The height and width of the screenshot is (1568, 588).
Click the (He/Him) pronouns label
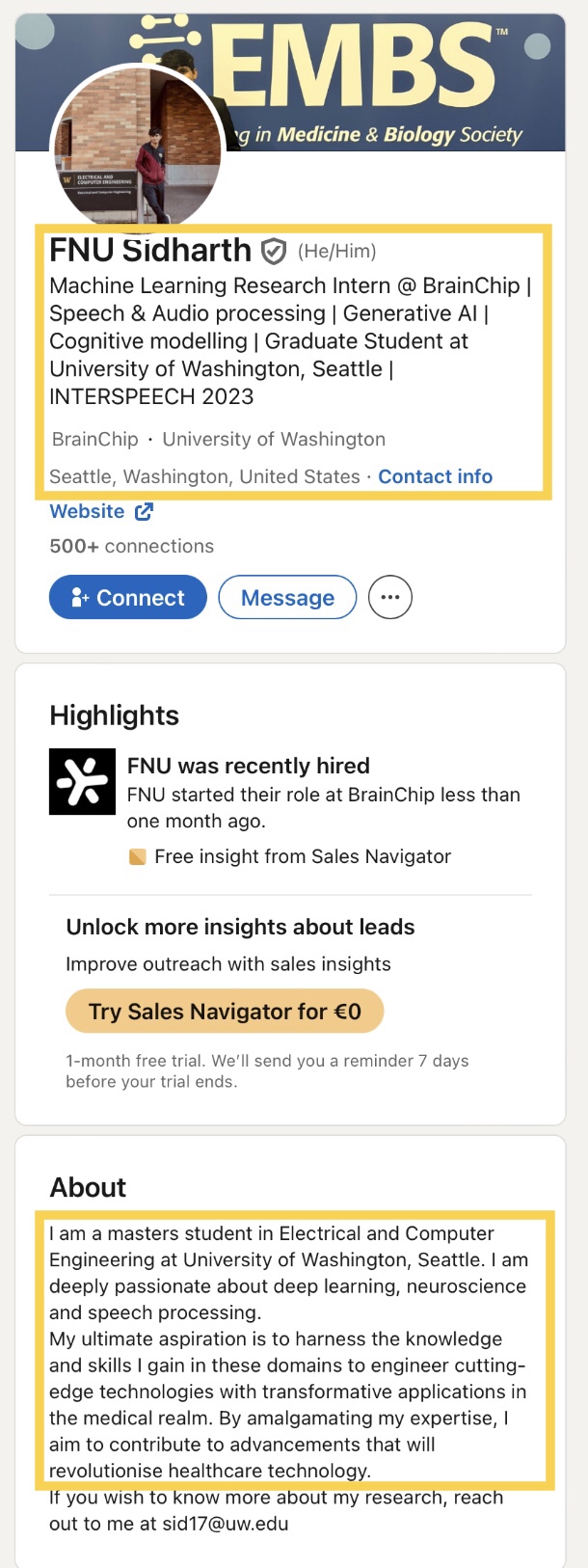pos(336,252)
